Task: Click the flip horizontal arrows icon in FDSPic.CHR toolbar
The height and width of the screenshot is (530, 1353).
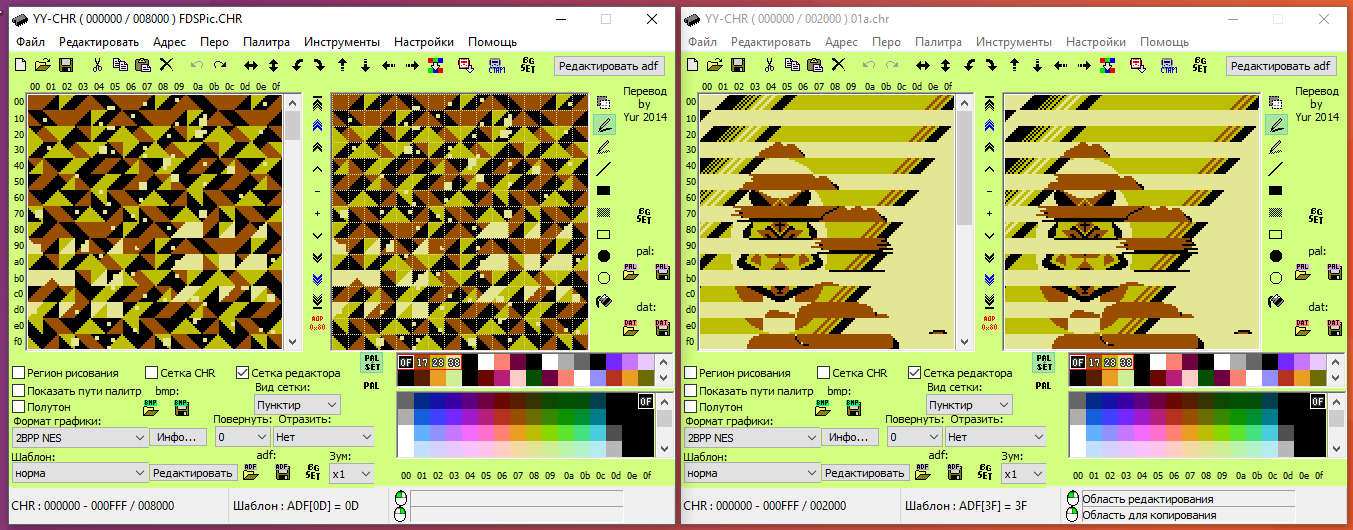Action: [250, 65]
